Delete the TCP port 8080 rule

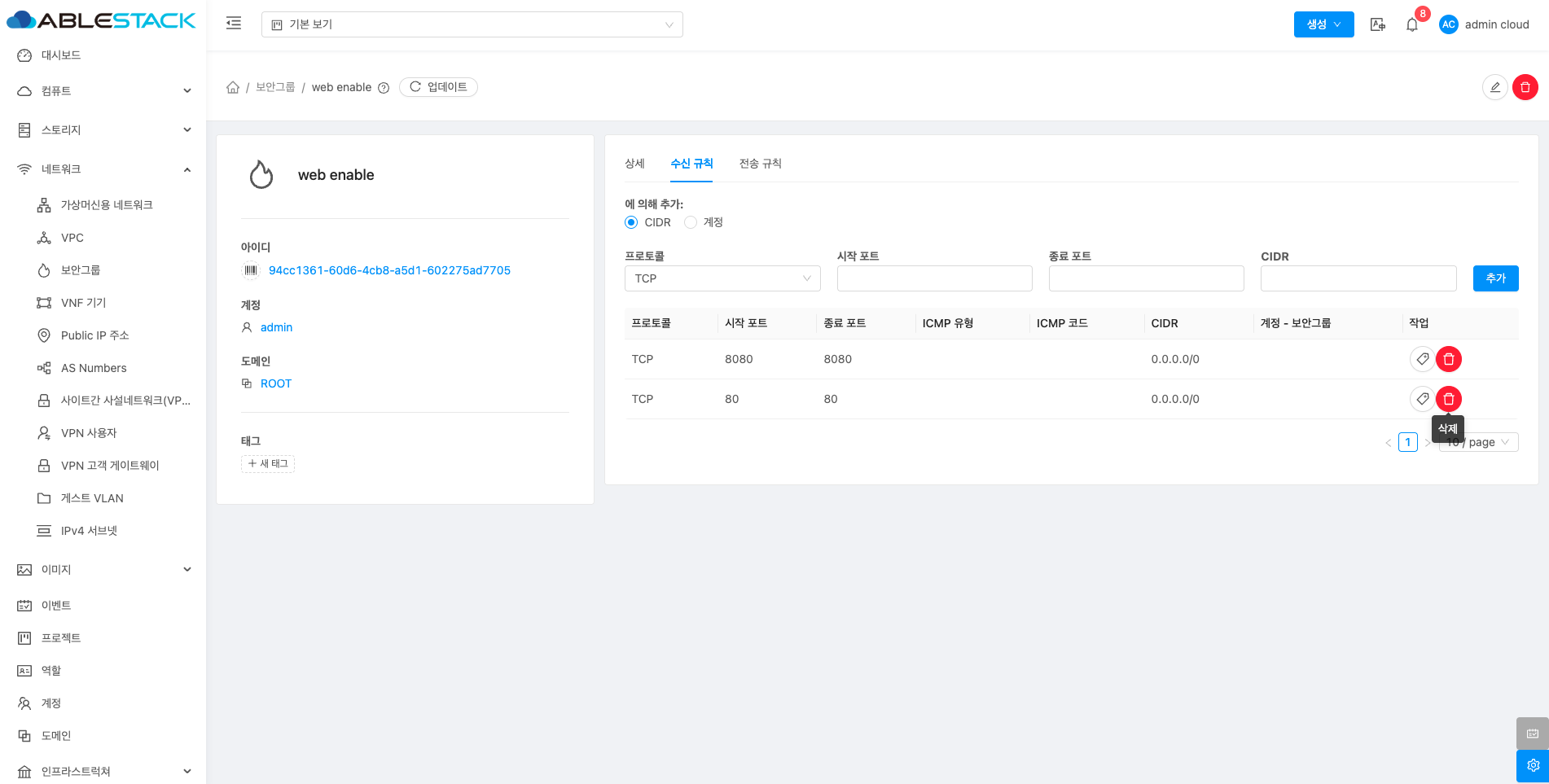(1448, 359)
